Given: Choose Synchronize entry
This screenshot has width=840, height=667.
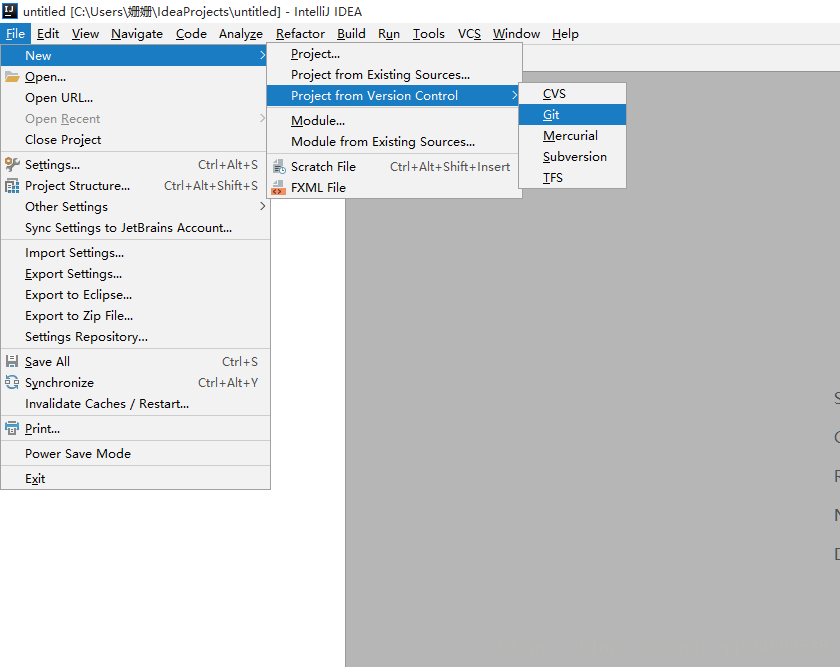Looking at the screenshot, I should (135, 382).
